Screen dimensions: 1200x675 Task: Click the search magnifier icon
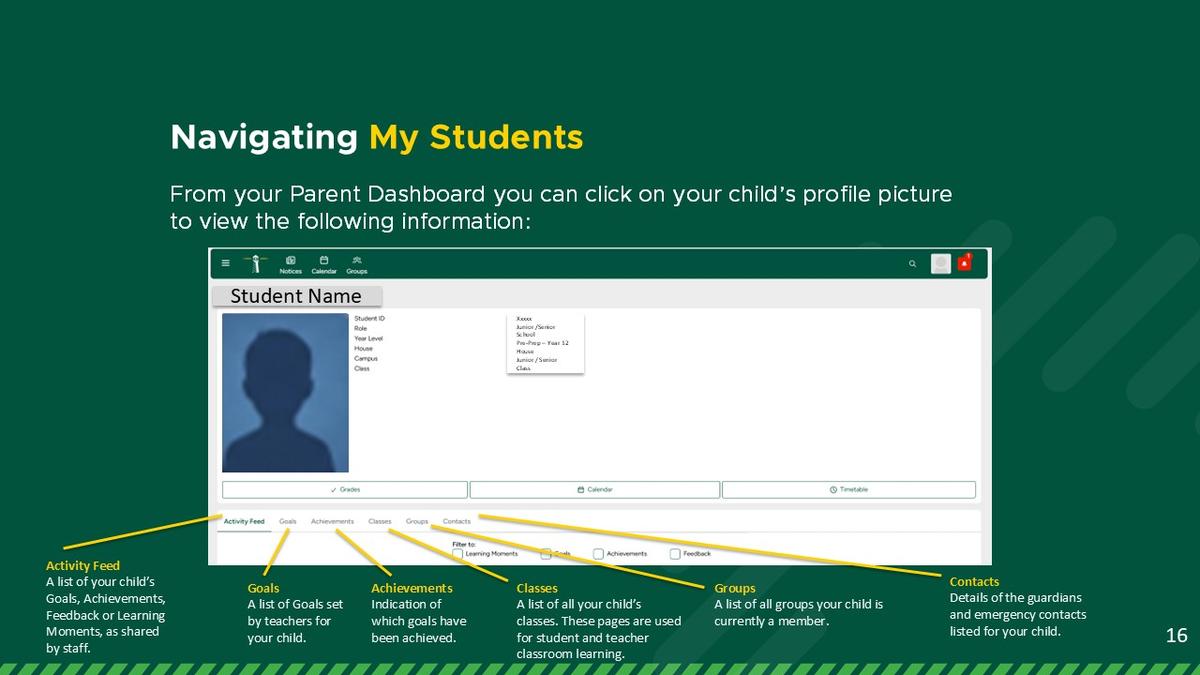click(x=912, y=264)
